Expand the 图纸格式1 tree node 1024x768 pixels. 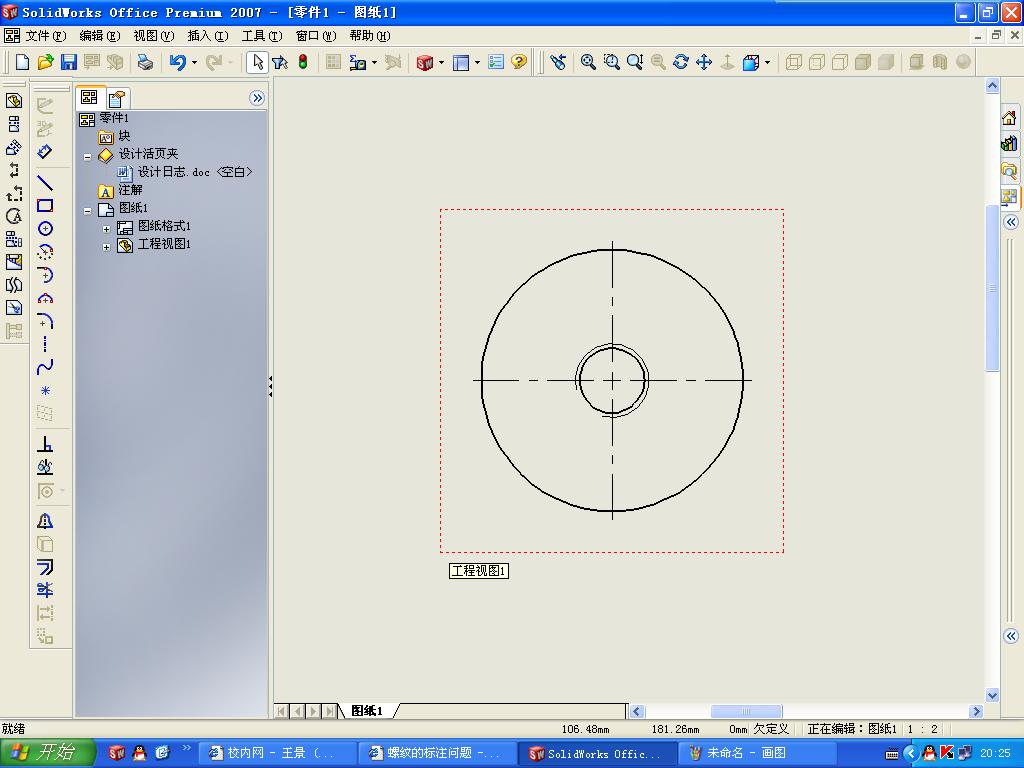[x=106, y=229]
